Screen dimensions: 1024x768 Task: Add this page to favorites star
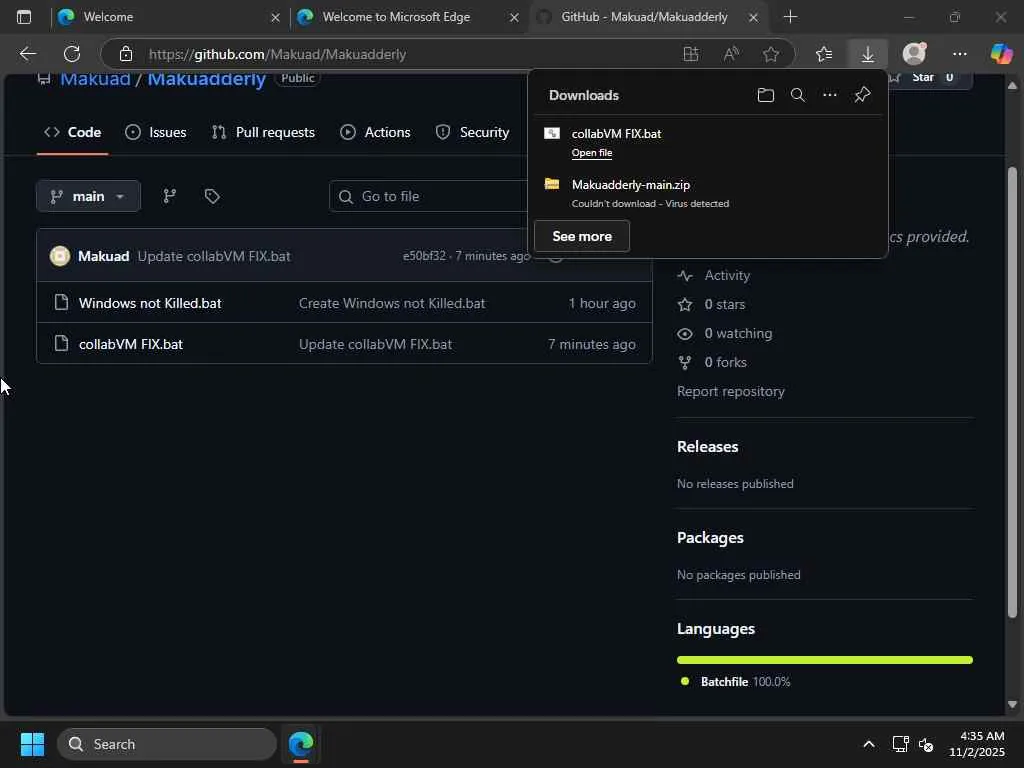click(x=771, y=54)
